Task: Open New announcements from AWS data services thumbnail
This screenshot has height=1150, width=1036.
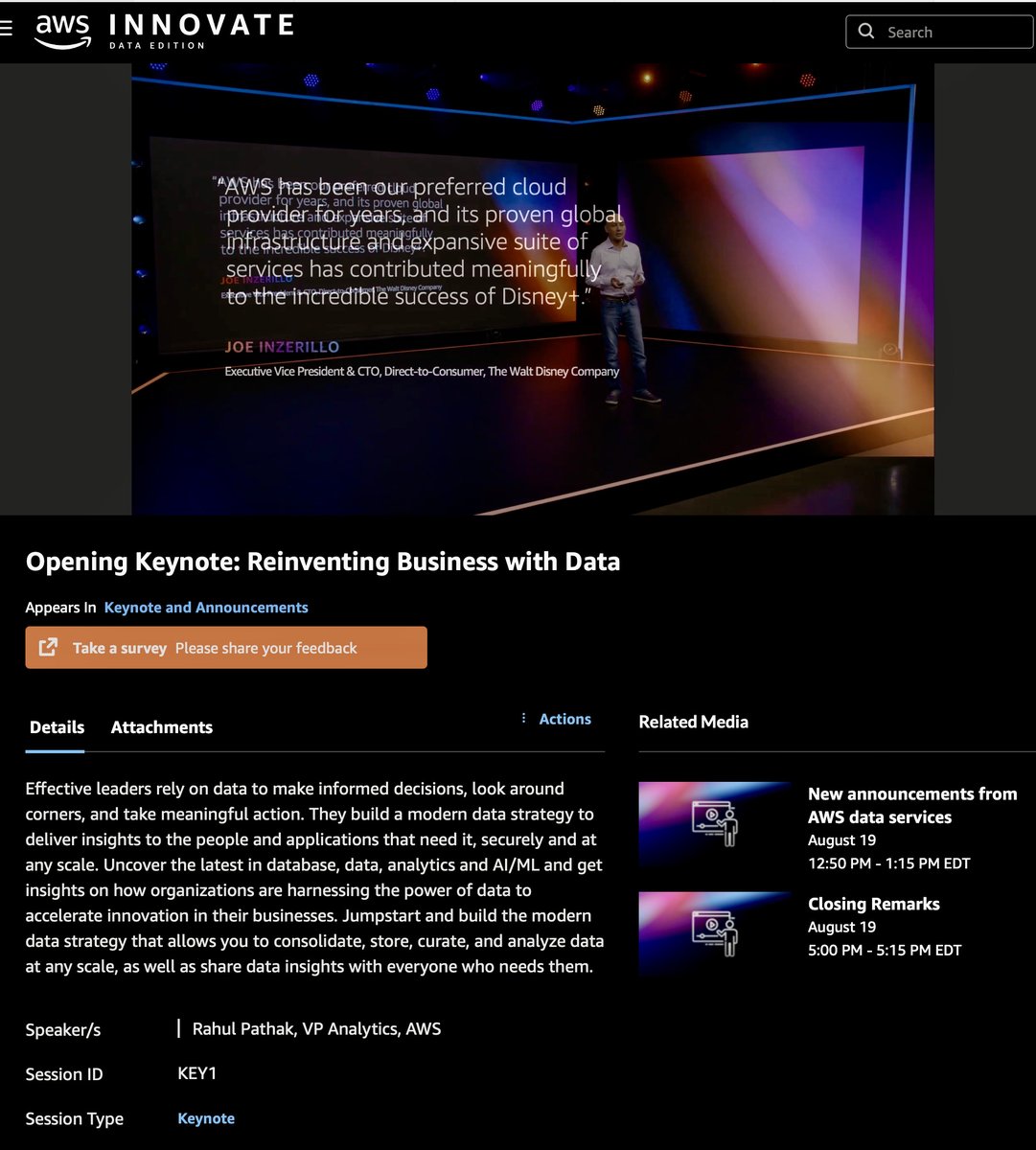Action: click(x=714, y=824)
